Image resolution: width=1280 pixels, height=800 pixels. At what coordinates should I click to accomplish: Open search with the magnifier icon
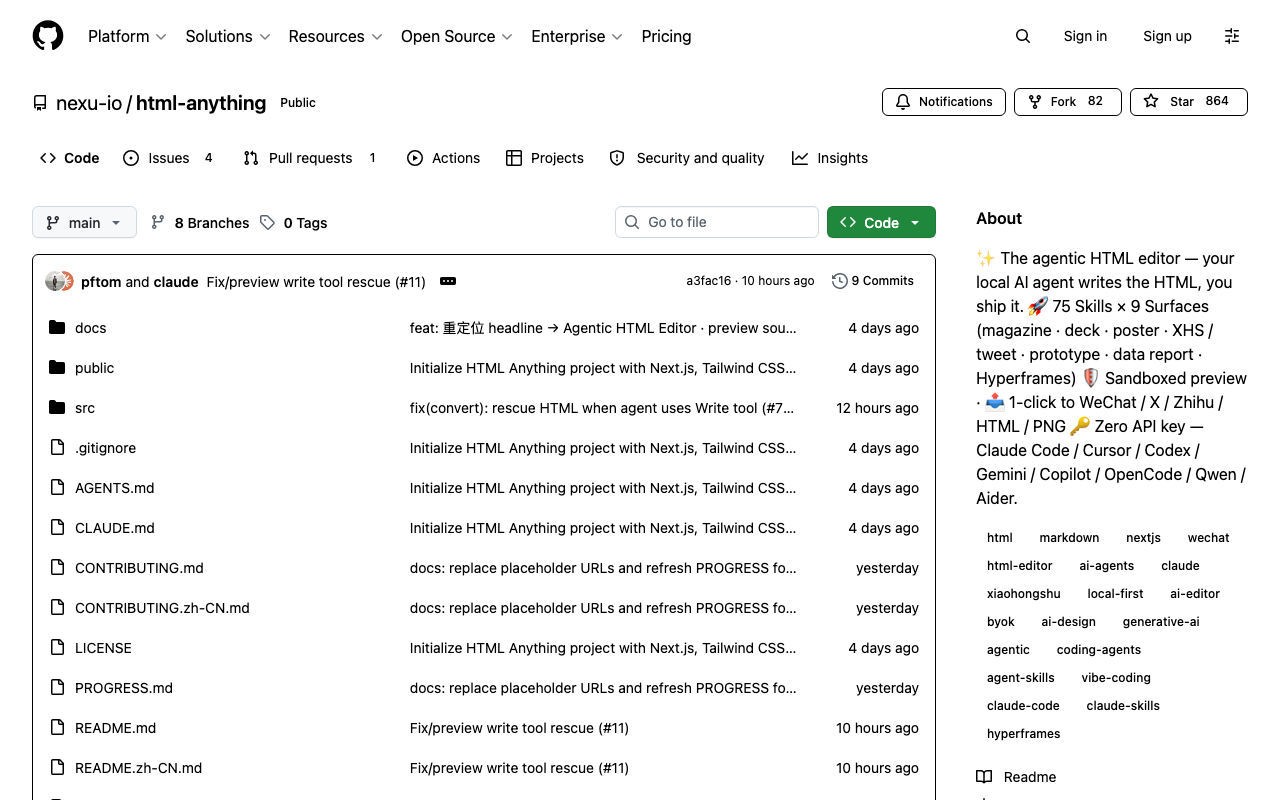click(1022, 36)
